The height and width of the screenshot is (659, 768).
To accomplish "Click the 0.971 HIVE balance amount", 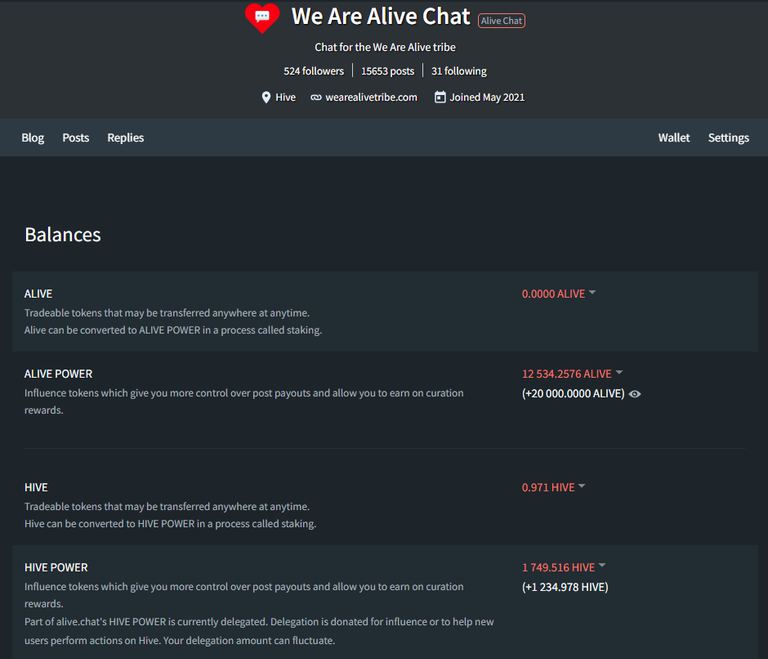I will click(548, 488).
